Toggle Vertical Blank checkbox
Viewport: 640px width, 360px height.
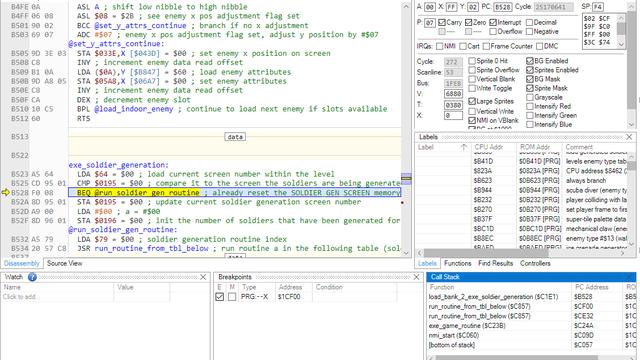click(x=472, y=79)
